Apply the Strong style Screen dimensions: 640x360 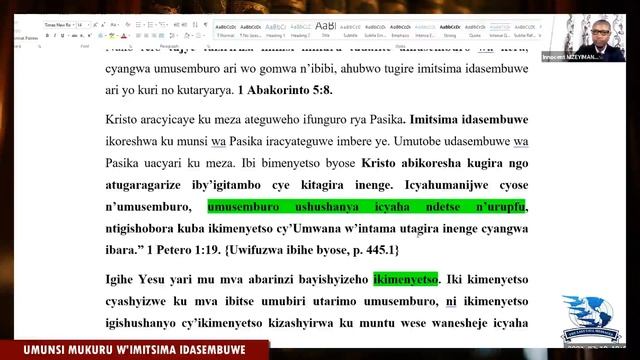(450, 31)
